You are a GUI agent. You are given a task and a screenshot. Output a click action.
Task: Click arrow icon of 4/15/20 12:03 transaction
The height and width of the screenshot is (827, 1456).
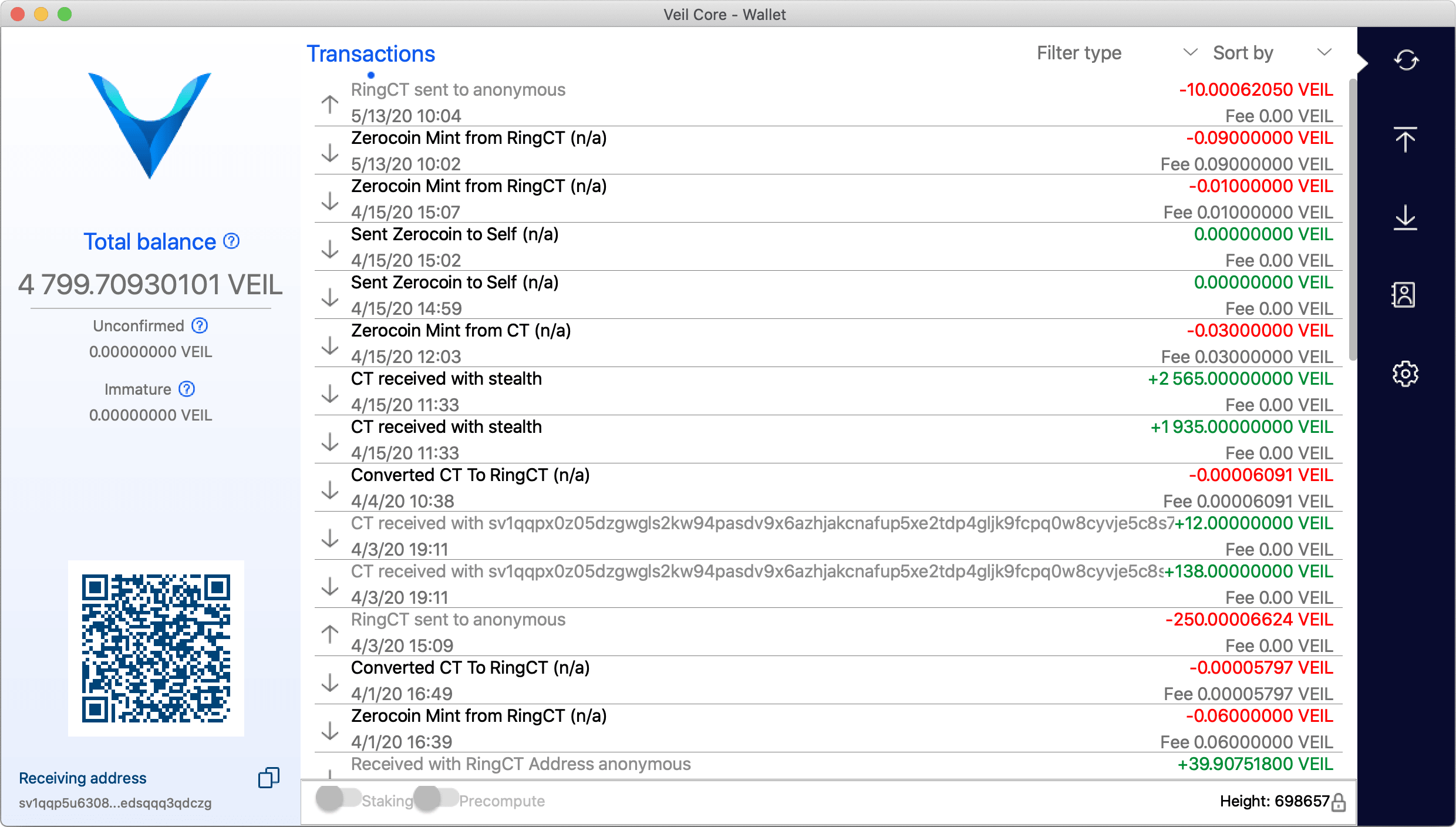coord(330,345)
